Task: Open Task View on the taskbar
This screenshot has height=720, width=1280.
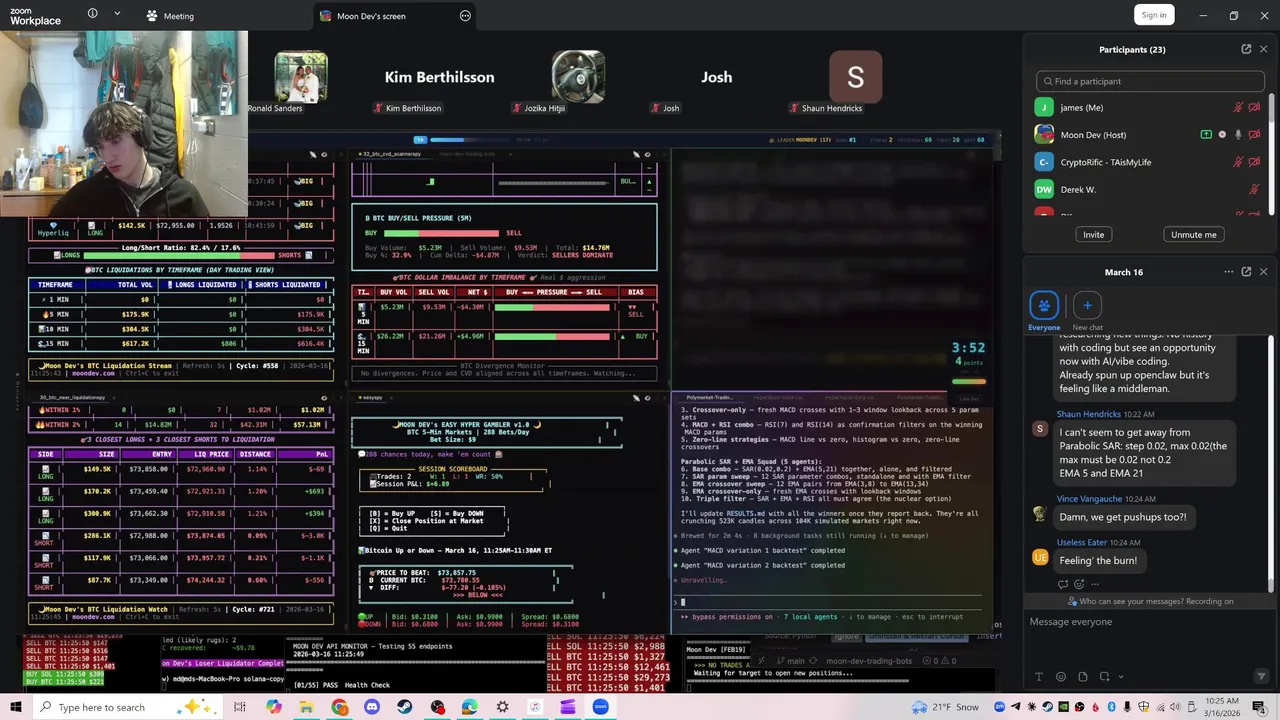Action: [x=240, y=707]
